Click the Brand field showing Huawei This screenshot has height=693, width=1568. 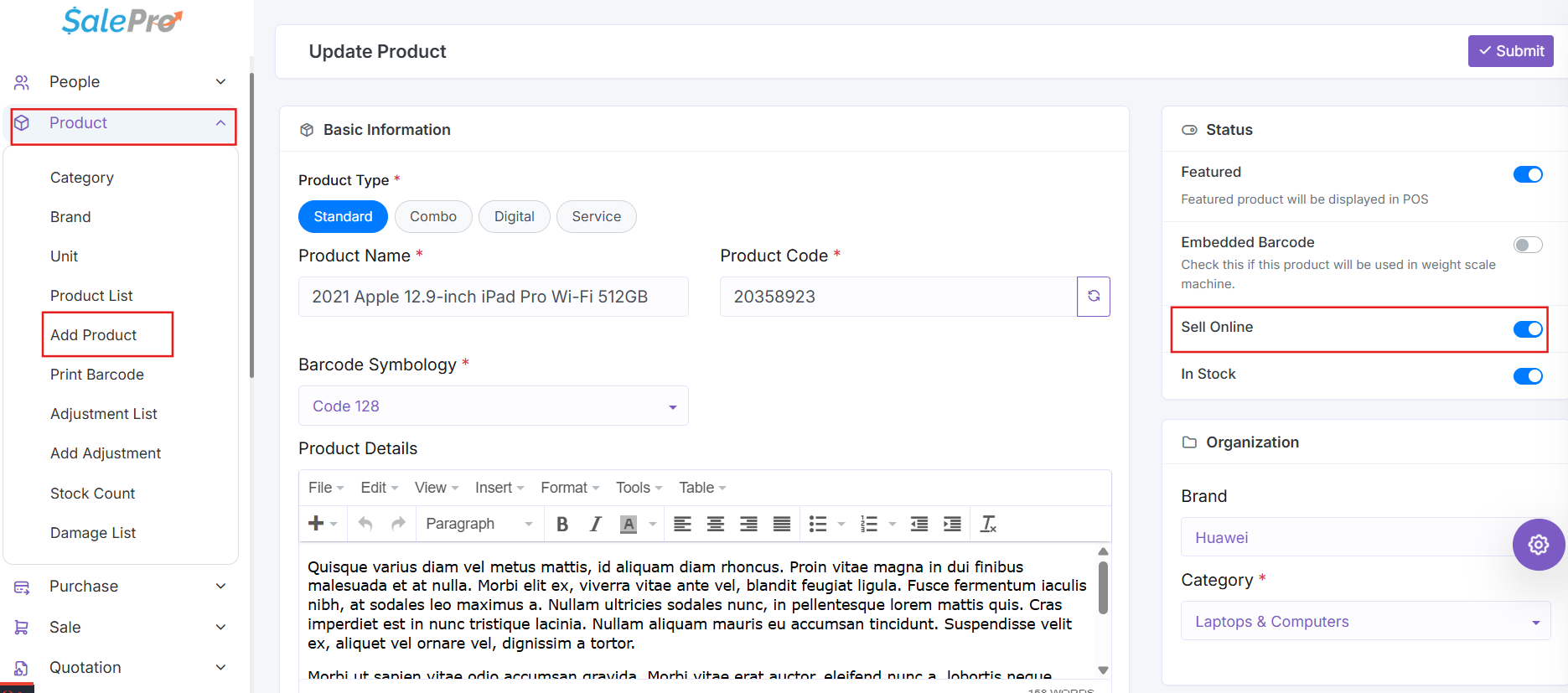click(x=1366, y=537)
